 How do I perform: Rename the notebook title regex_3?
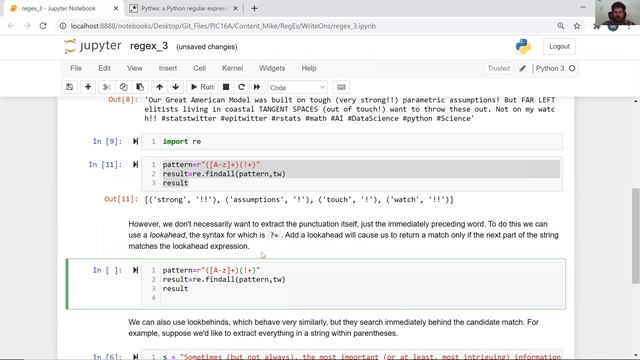point(149,46)
